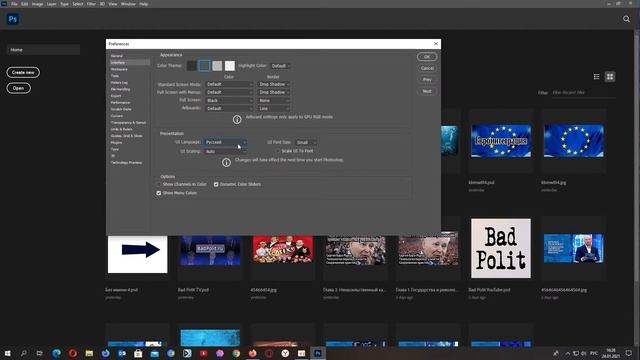Select Performance in Preferences sidebar

click(120, 102)
